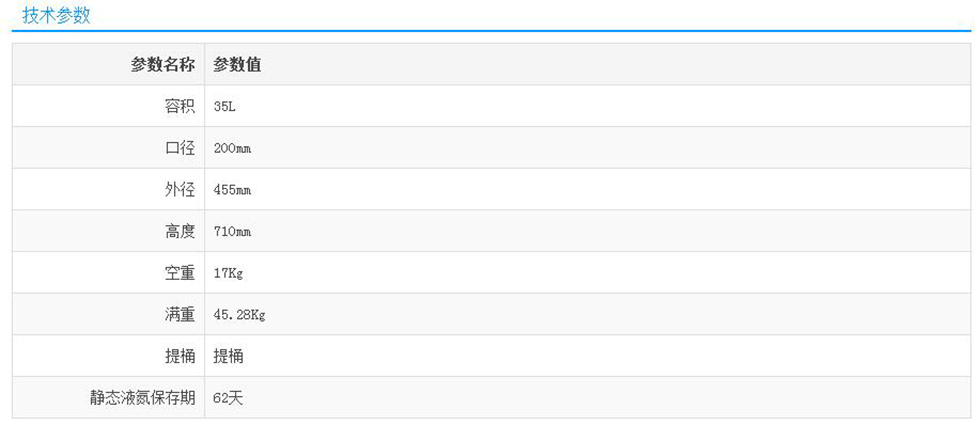Click the 容积 parameter name cell
This screenshot has height=425, width=980.
[180, 106]
